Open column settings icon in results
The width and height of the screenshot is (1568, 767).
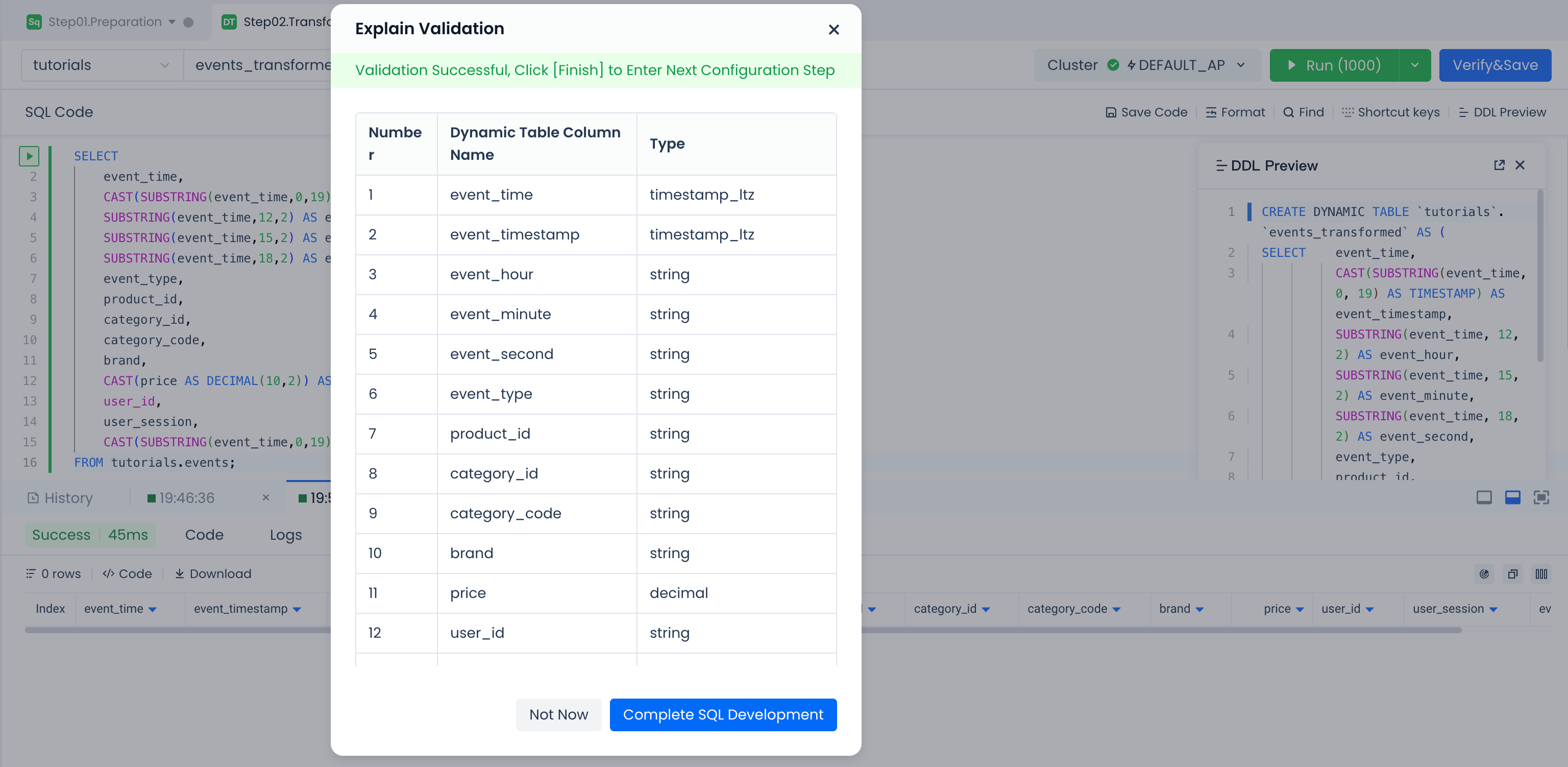(1540, 573)
